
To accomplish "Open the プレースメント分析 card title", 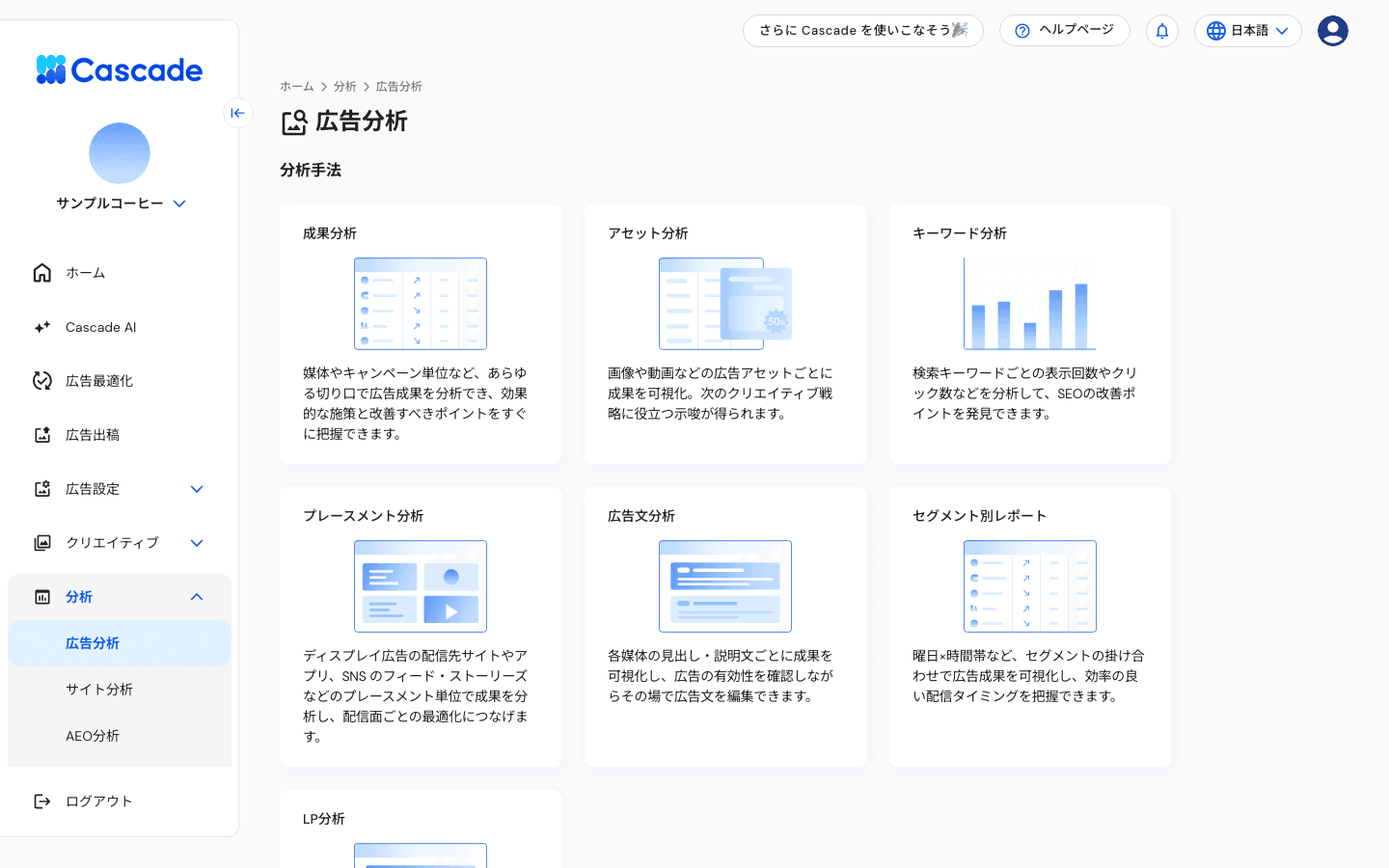I will click(364, 516).
